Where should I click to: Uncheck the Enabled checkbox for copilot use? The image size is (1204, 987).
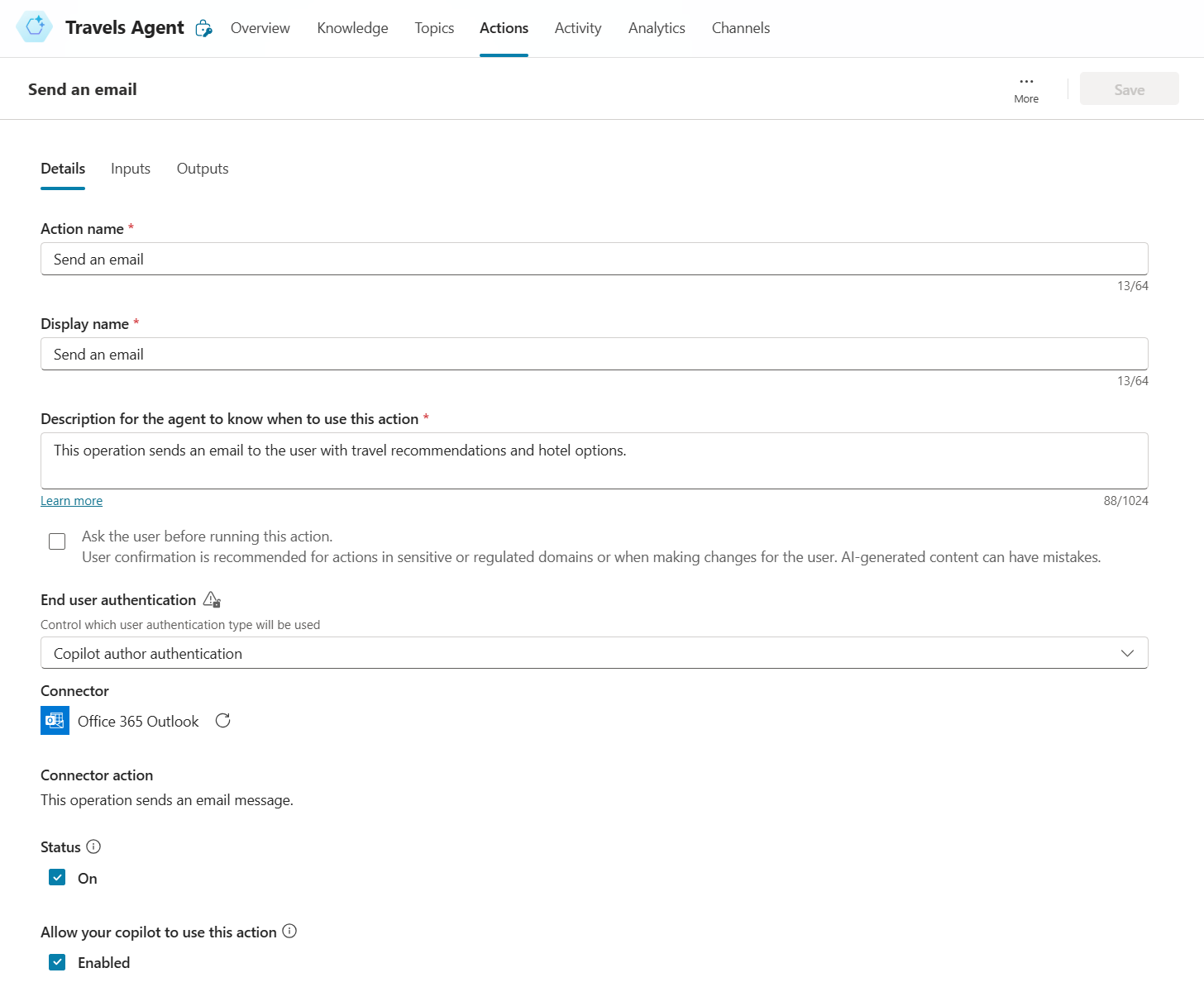click(x=57, y=962)
